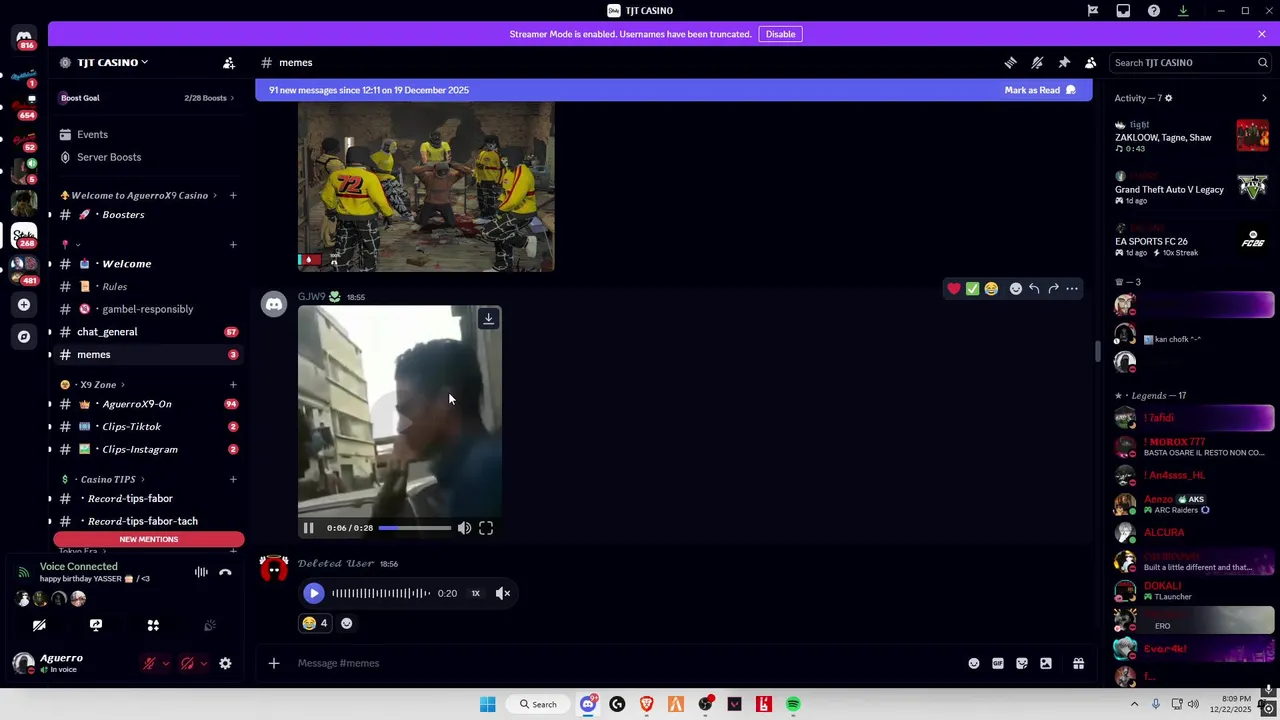1280x720 pixels.
Task: Start an activity from voice panel
Action: tap(153, 625)
